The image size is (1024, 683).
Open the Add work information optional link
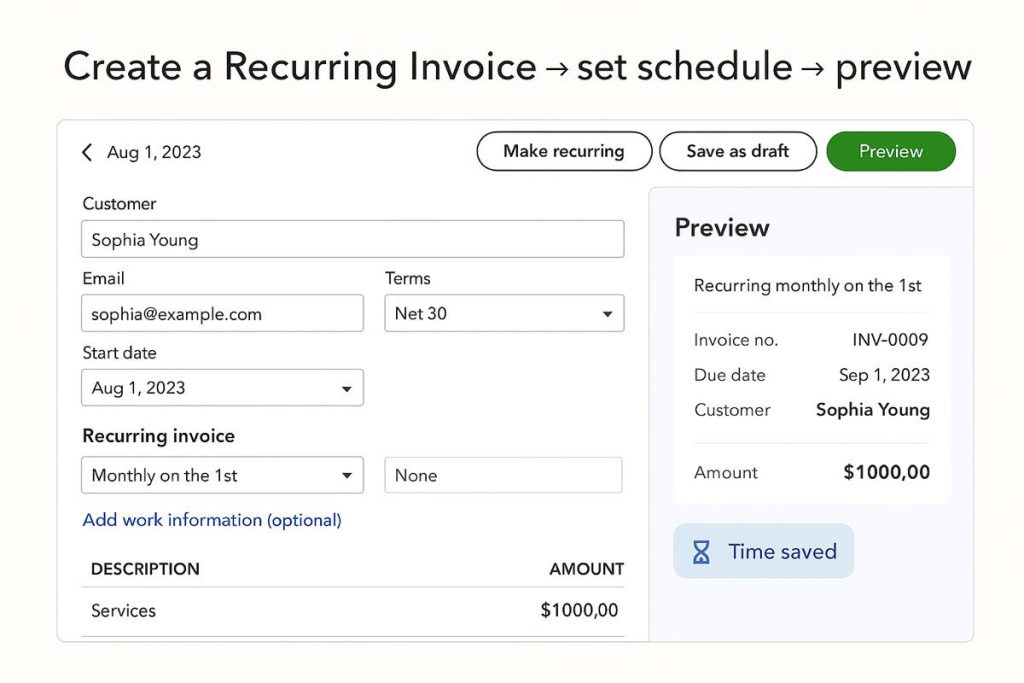tap(212, 520)
